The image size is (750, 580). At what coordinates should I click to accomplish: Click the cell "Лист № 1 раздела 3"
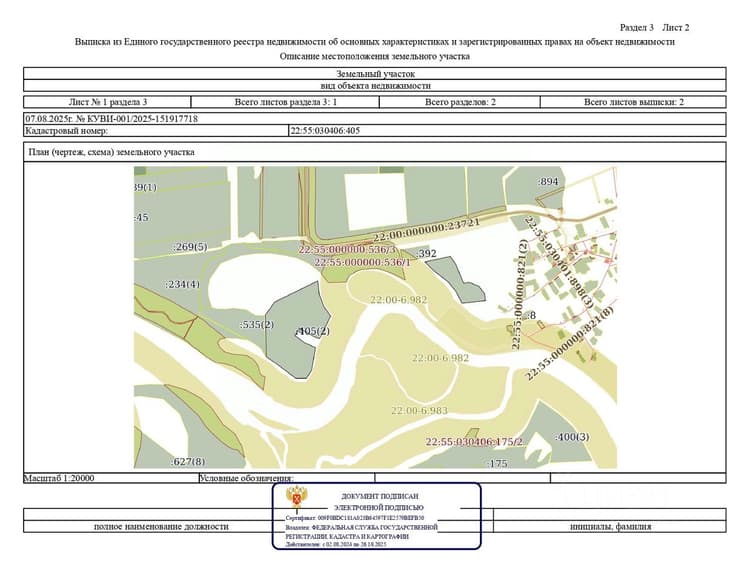[108, 102]
